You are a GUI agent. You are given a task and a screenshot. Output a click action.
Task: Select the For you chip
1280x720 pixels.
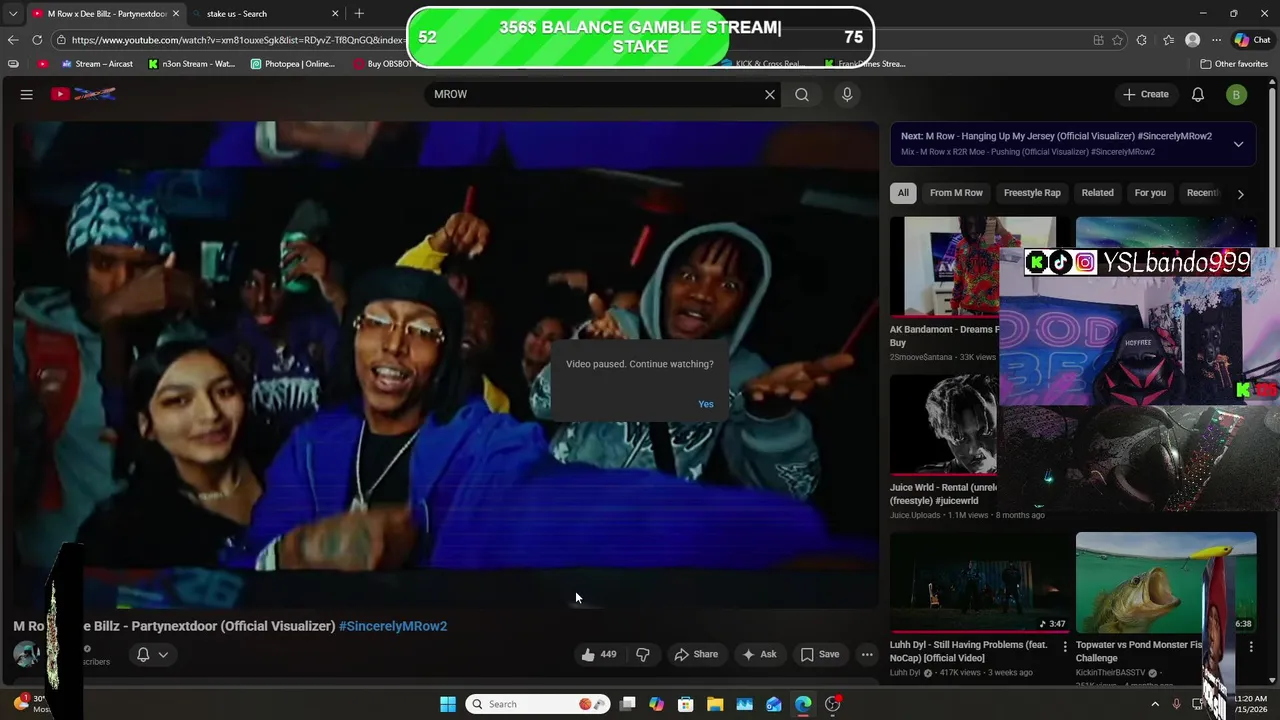(x=1150, y=193)
